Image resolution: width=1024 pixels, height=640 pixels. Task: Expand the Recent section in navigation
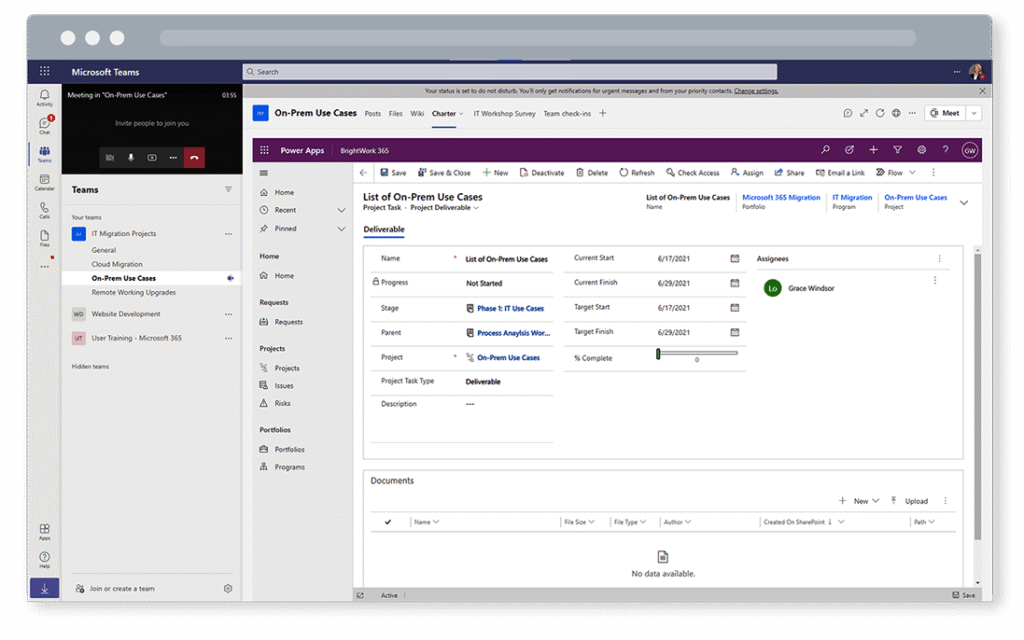[341, 210]
